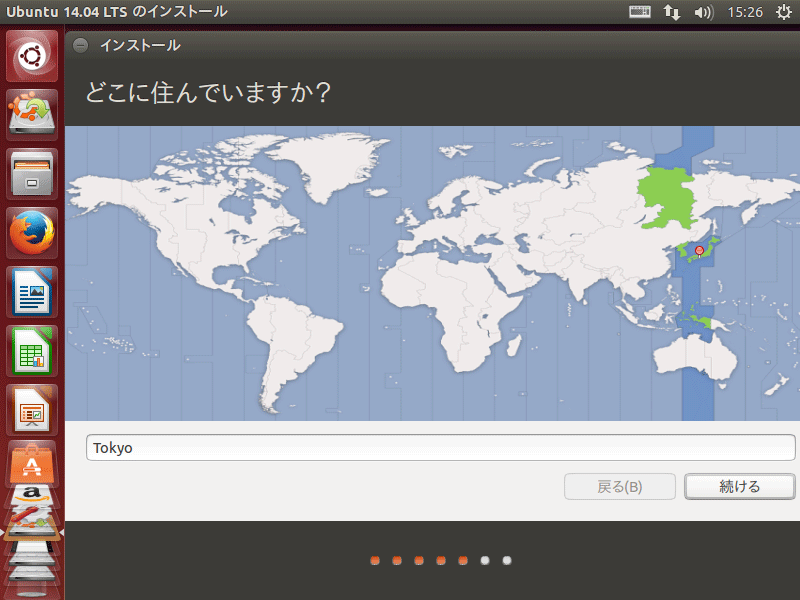
Task: Launch the Install Ubuntu launcher icon
Action: click(x=32, y=115)
